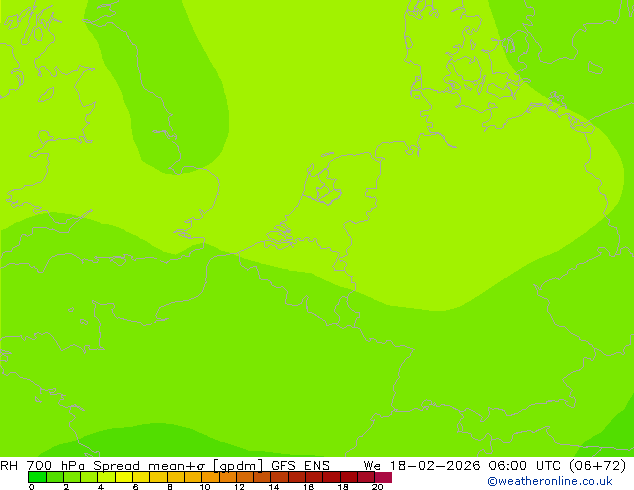
Task: Click the '8' value on the legend scale
Action: (170, 487)
